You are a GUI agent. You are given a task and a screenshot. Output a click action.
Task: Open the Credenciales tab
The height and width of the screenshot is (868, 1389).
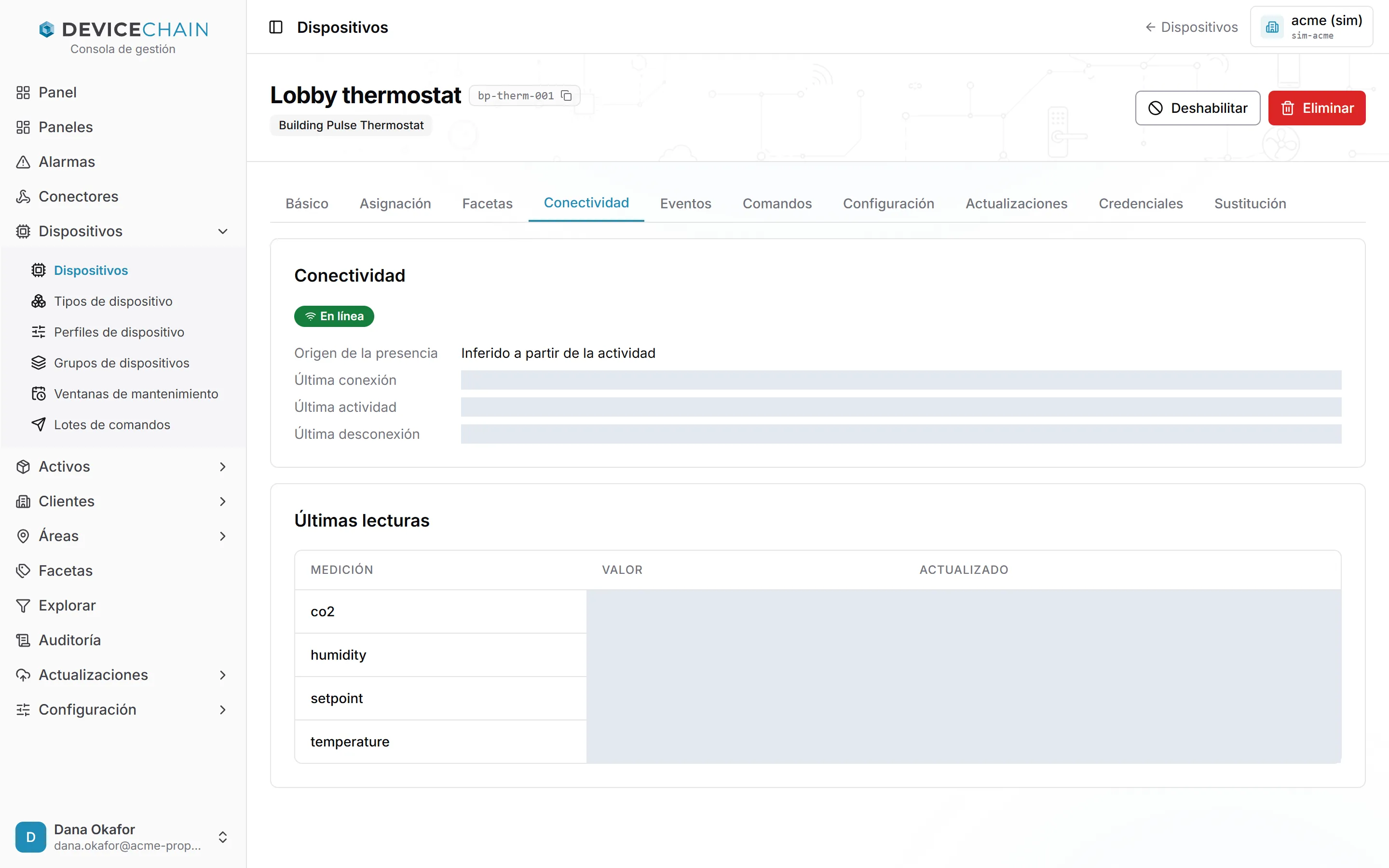point(1141,203)
